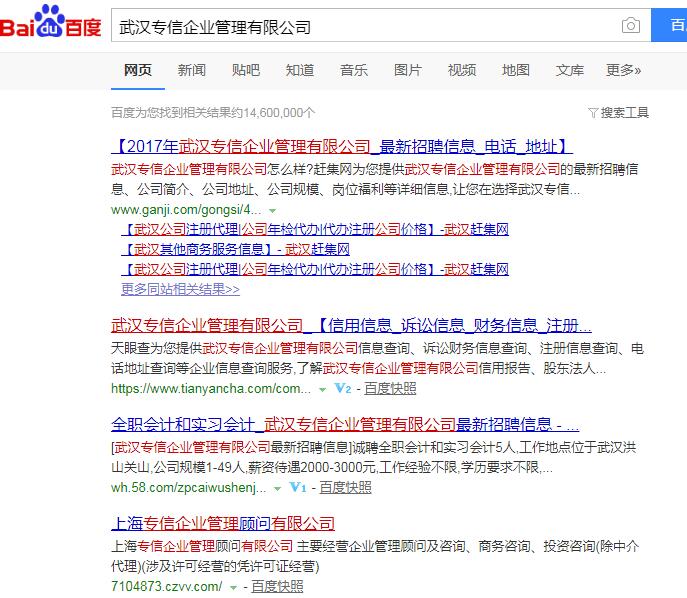Open the 文库 tab
Image resolution: width=687 pixels, height=598 pixels.
point(570,70)
